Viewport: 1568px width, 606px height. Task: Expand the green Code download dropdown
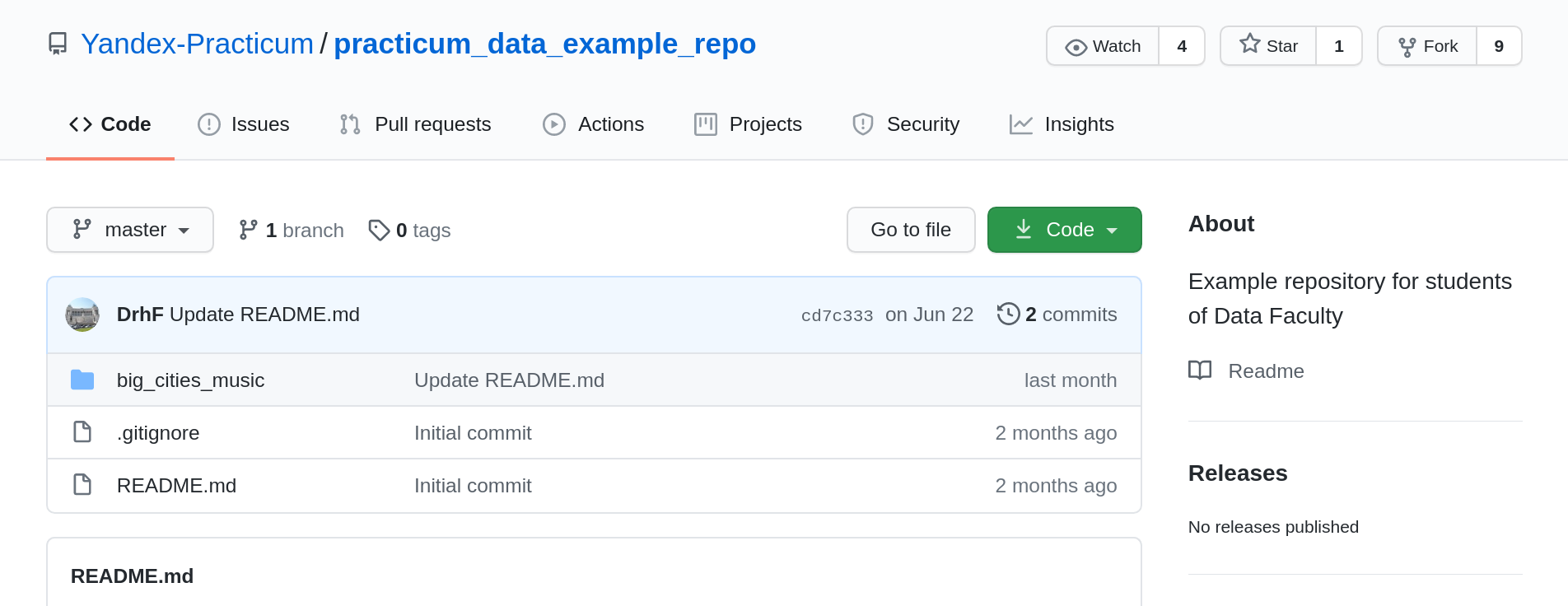tap(1064, 230)
